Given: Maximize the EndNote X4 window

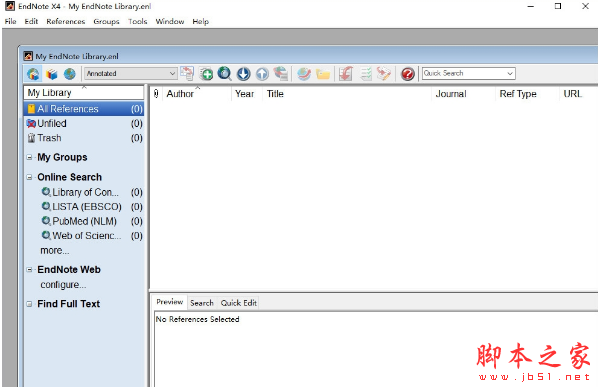Looking at the screenshot, I should (x=558, y=6).
